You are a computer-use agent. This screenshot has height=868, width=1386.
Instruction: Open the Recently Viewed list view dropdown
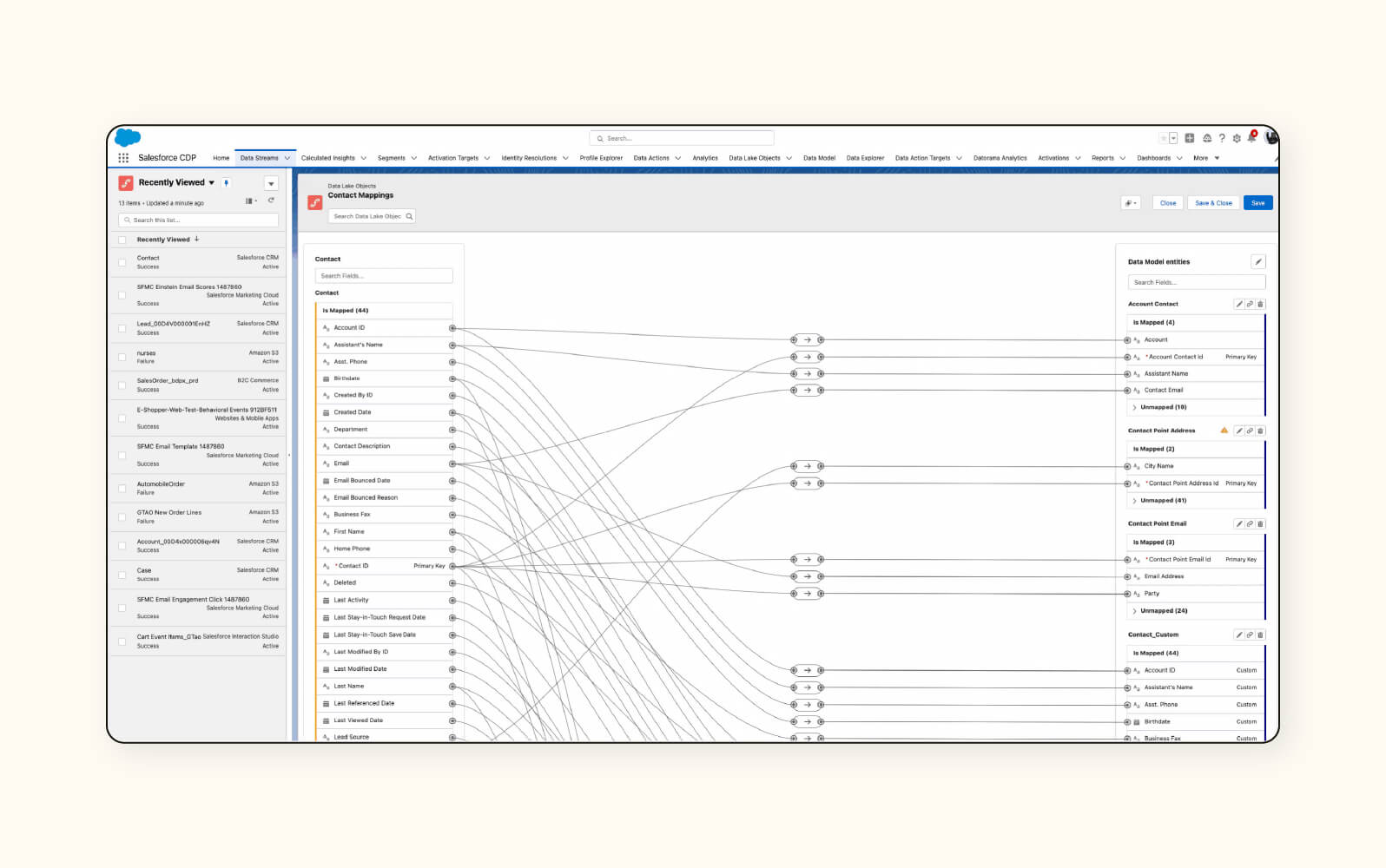tap(211, 183)
